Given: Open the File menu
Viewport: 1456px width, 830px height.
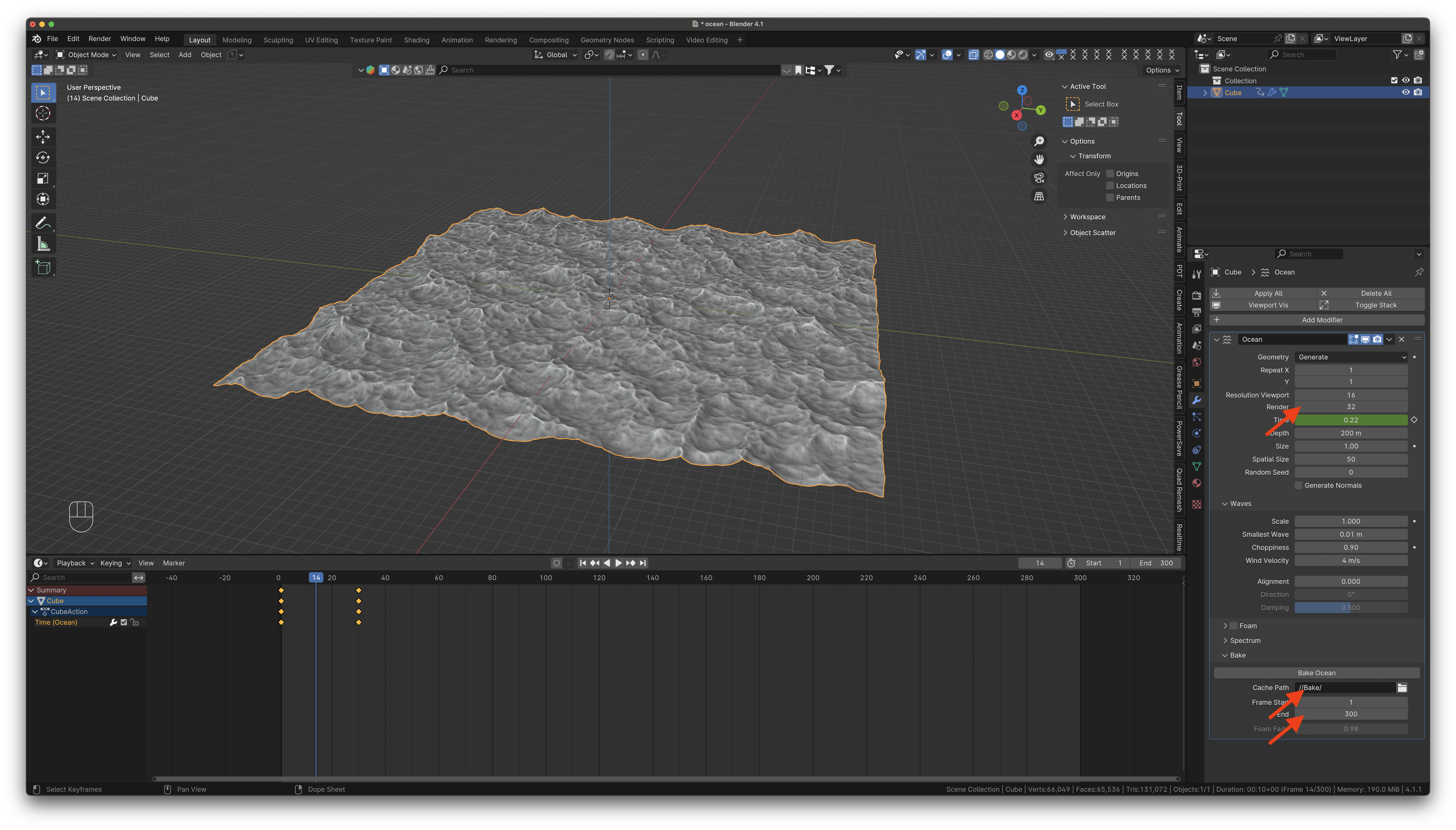Looking at the screenshot, I should [x=52, y=39].
